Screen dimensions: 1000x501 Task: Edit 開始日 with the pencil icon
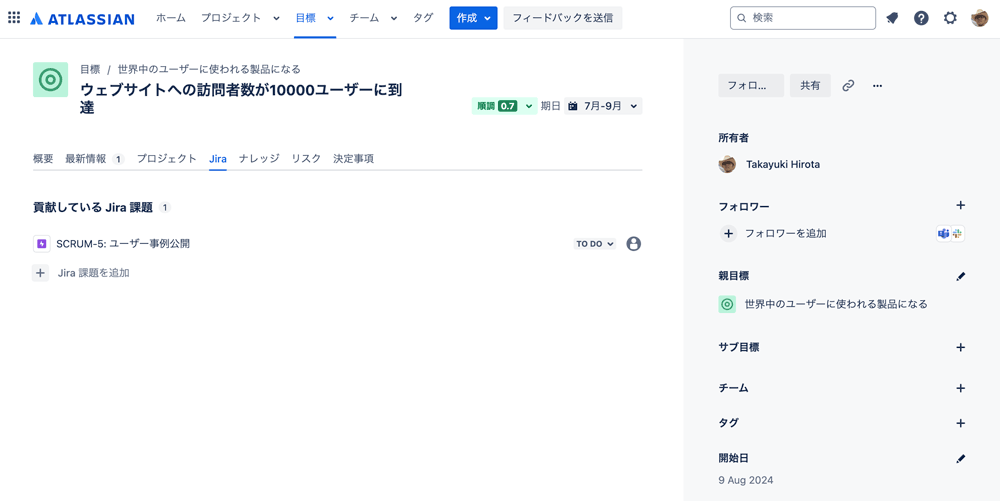click(961, 458)
